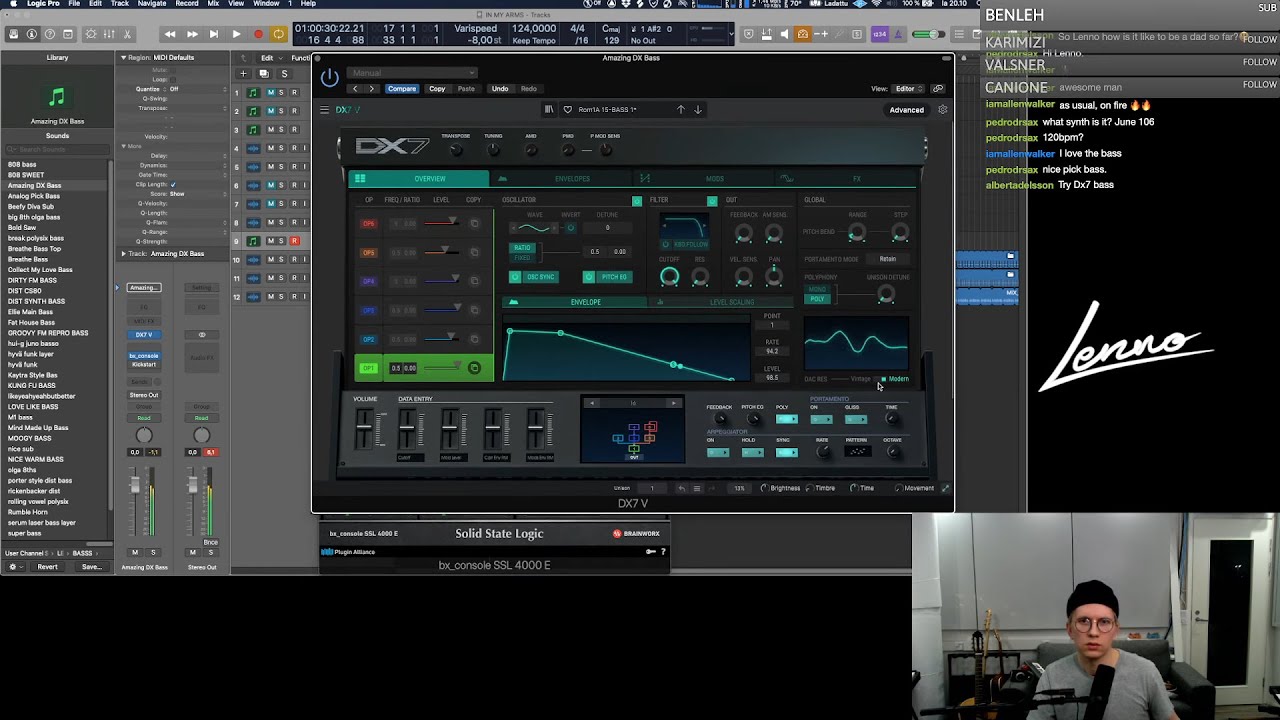Click the Compare button
The width and height of the screenshot is (1280, 720).
(x=402, y=89)
